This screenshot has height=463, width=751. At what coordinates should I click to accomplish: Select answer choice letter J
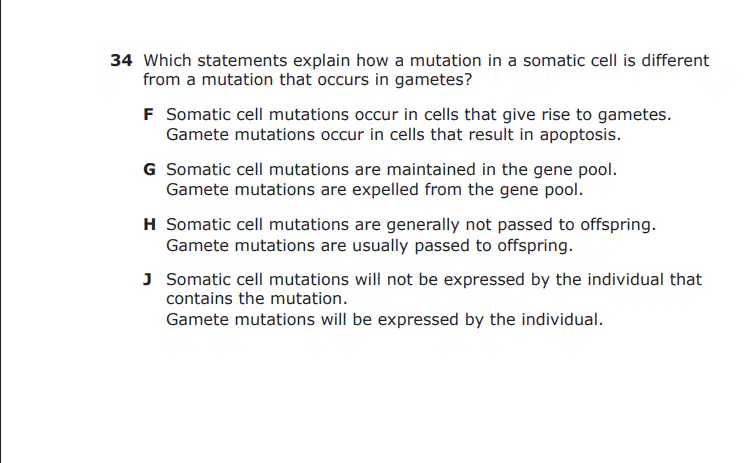[148, 279]
